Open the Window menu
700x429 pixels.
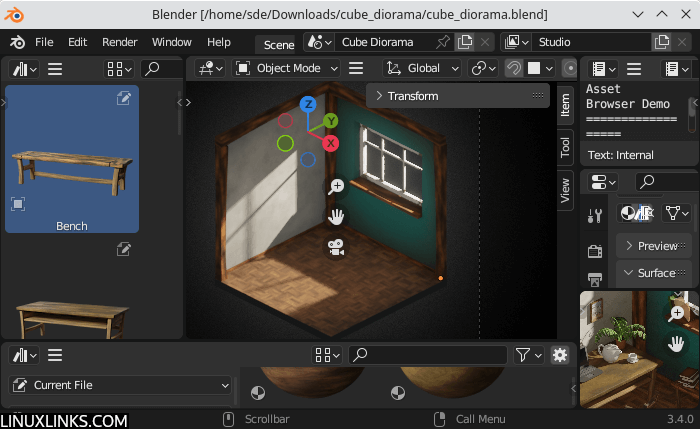coord(171,42)
